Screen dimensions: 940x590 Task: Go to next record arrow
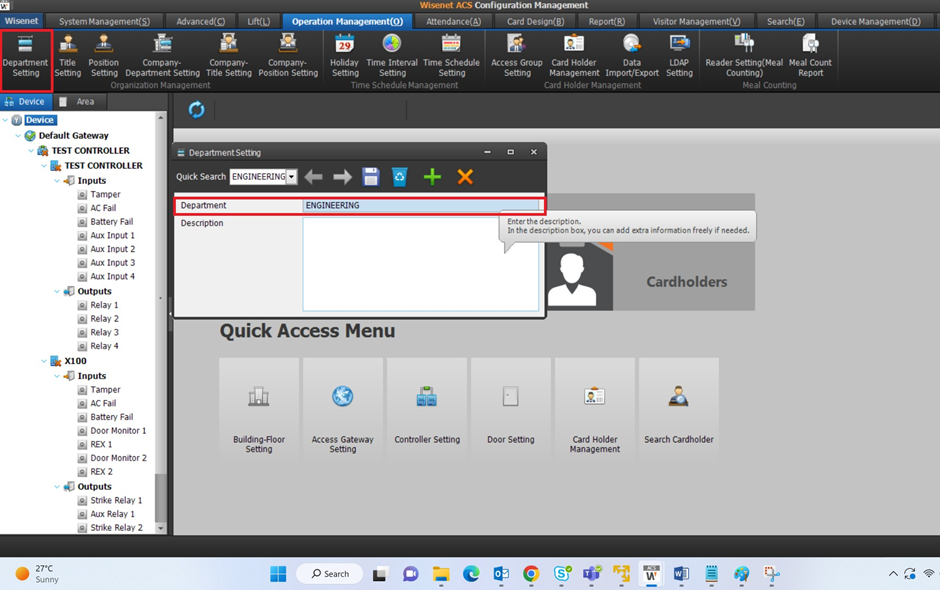342,177
